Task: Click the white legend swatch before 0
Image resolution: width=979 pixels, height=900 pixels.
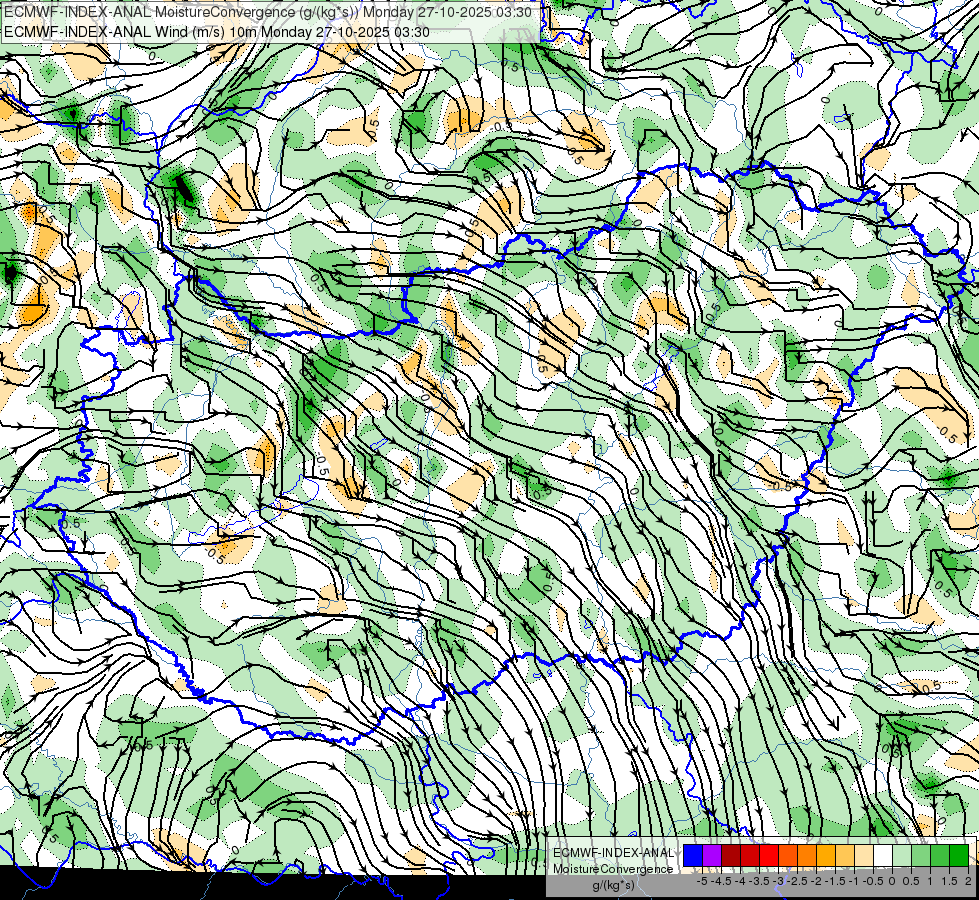Action: click(883, 855)
